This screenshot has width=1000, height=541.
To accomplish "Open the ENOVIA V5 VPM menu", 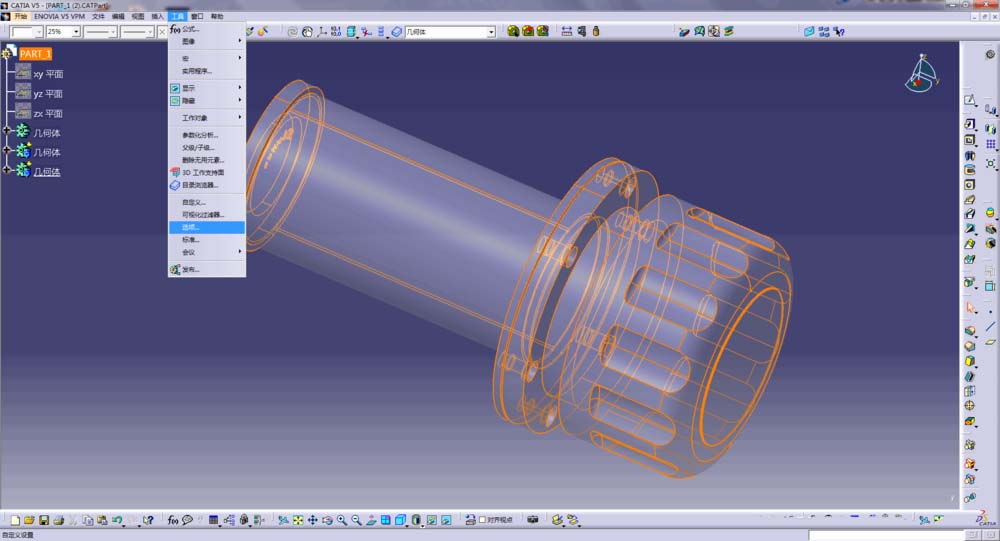I will point(59,16).
